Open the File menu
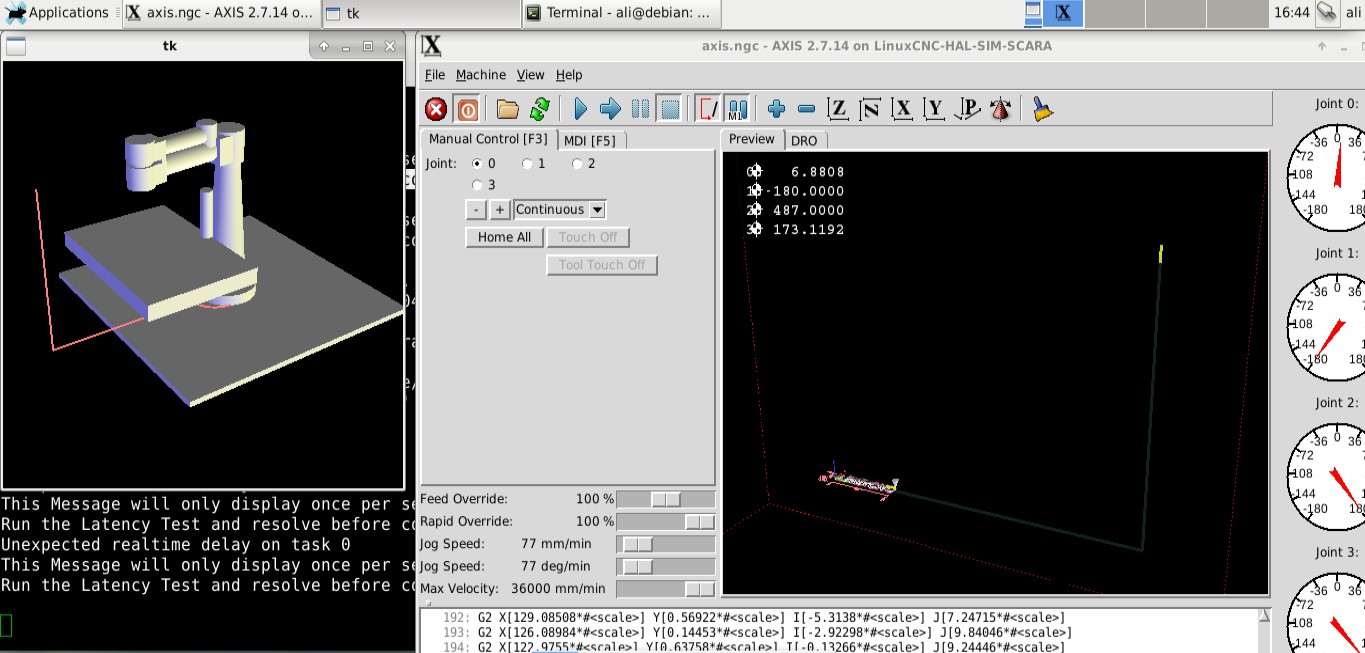Screen dimensions: 1365x653 click(435, 75)
